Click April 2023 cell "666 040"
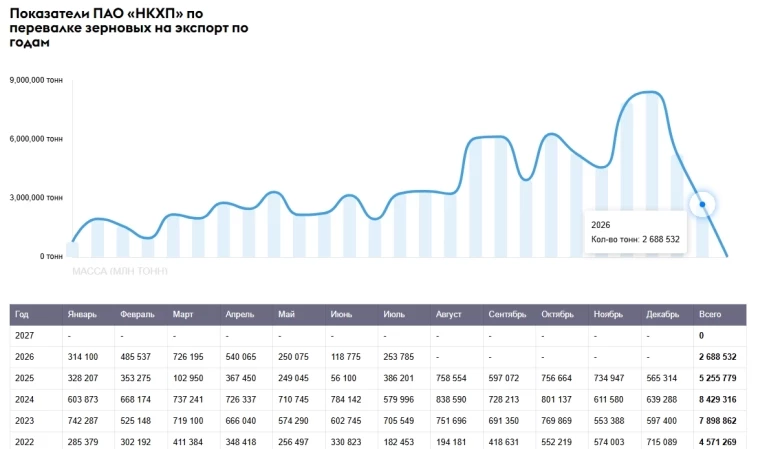Screen dimensions: 758x449 (x=241, y=420)
